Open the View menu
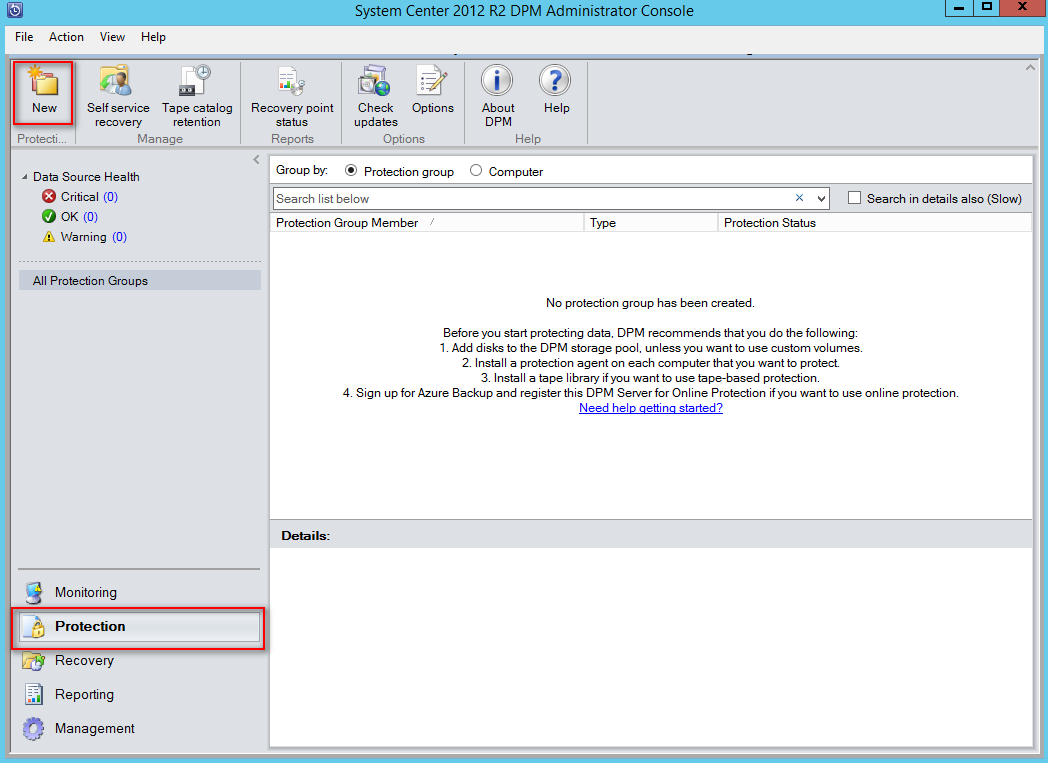 click(x=112, y=37)
